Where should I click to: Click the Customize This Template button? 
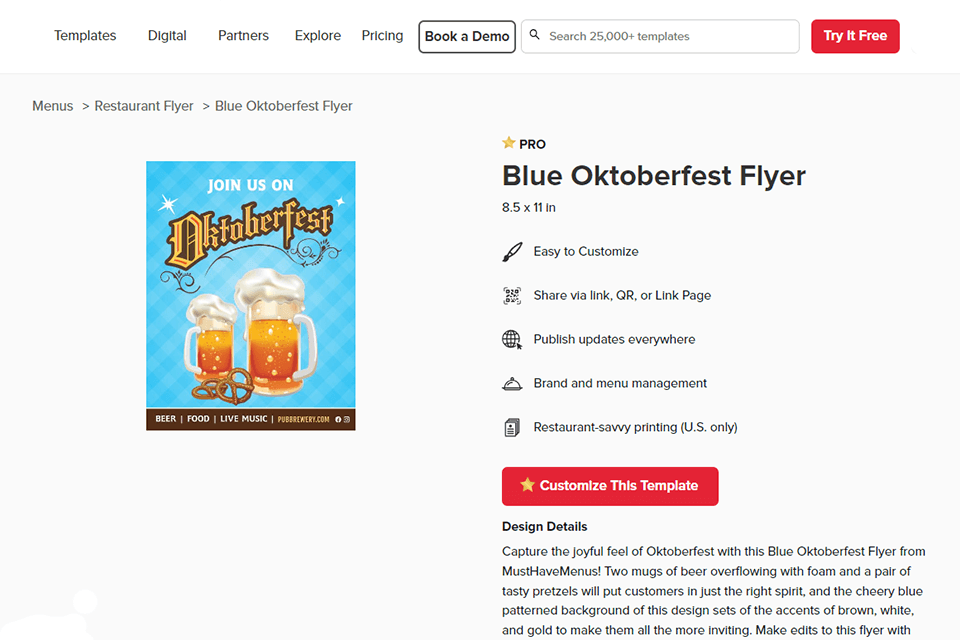pos(610,486)
